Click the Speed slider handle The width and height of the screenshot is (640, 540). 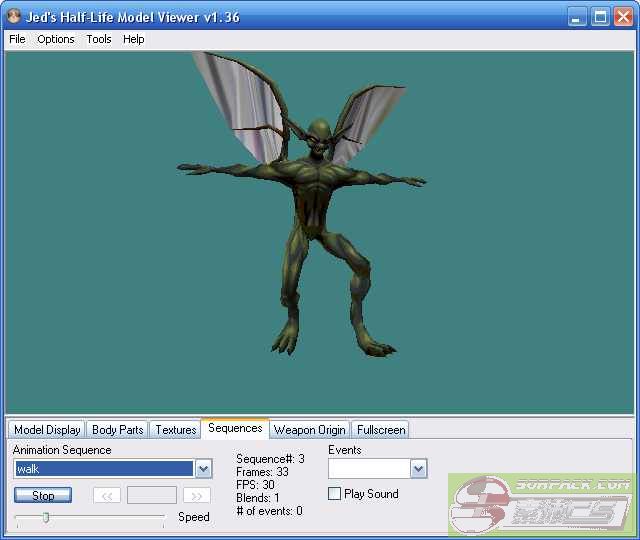click(46, 517)
